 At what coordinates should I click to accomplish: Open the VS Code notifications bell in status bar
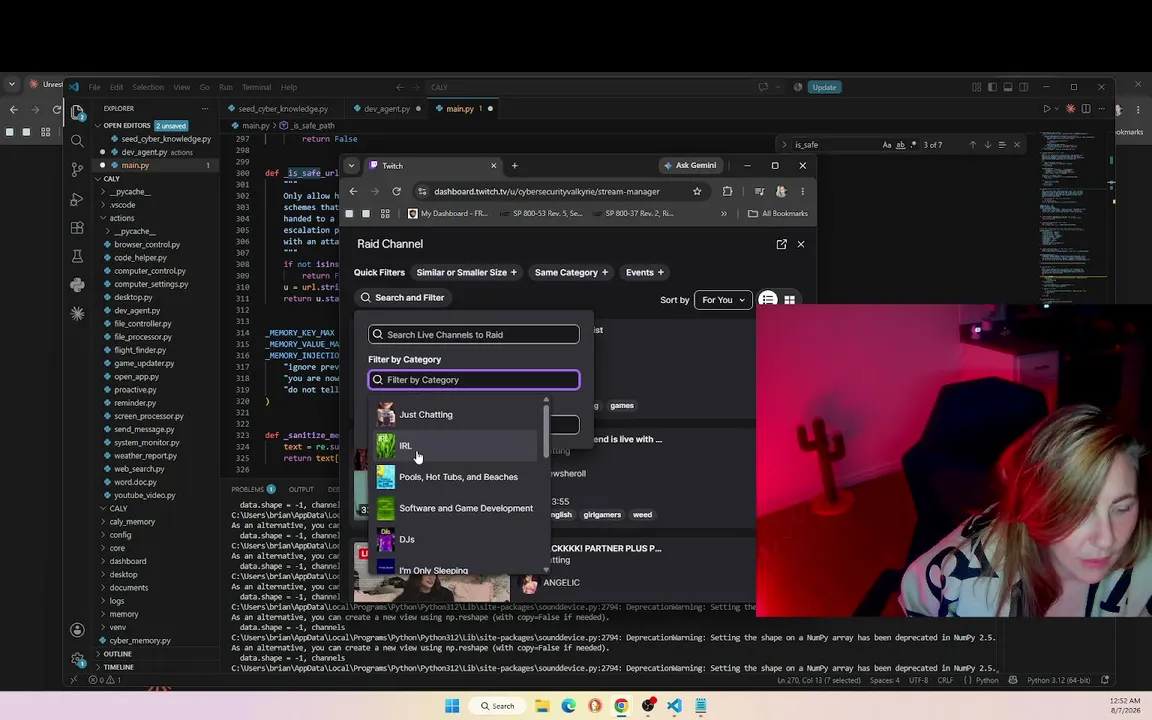click(1104, 680)
